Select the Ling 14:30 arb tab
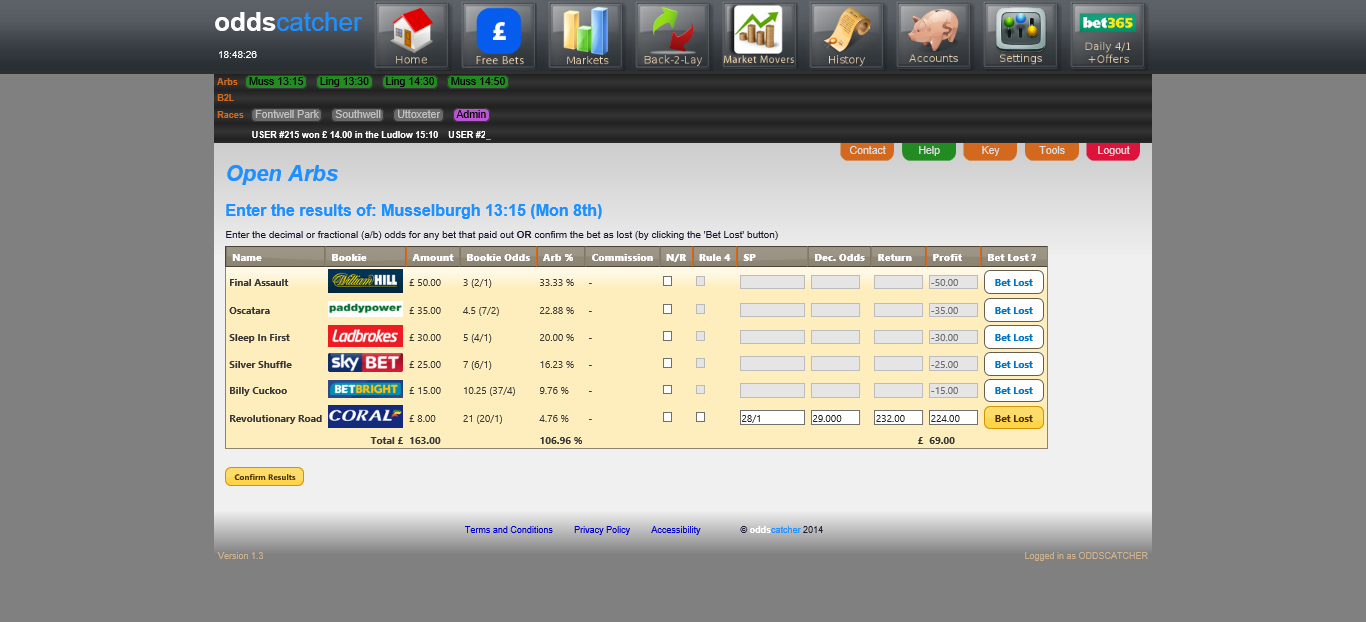This screenshot has height=622, width=1366. point(409,82)
